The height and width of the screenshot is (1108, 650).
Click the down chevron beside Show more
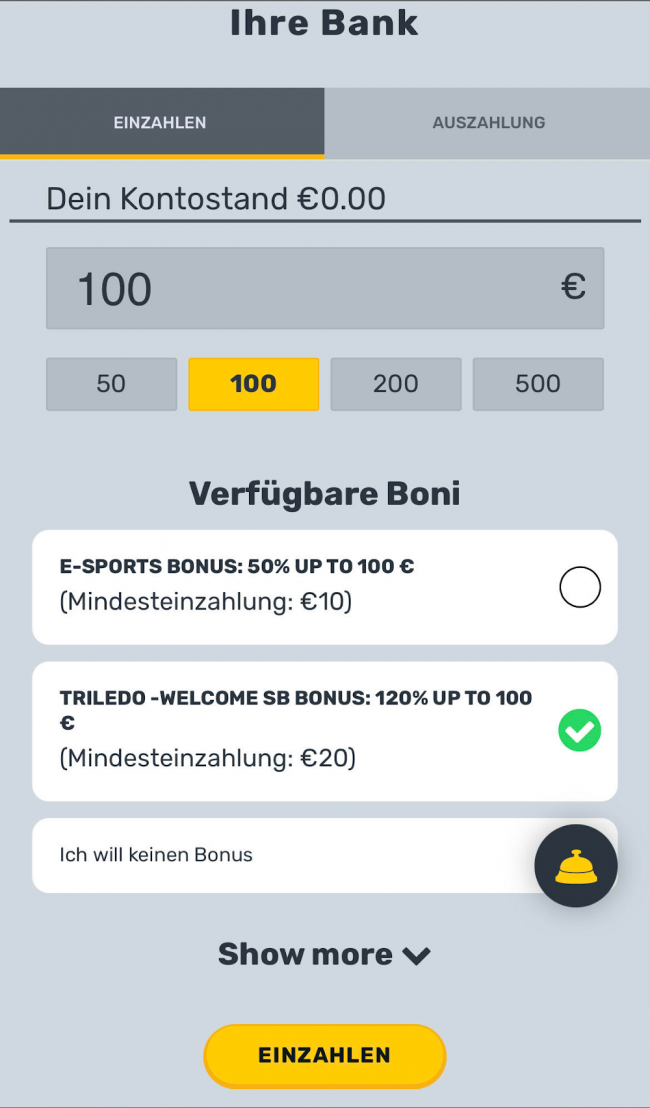416,956
